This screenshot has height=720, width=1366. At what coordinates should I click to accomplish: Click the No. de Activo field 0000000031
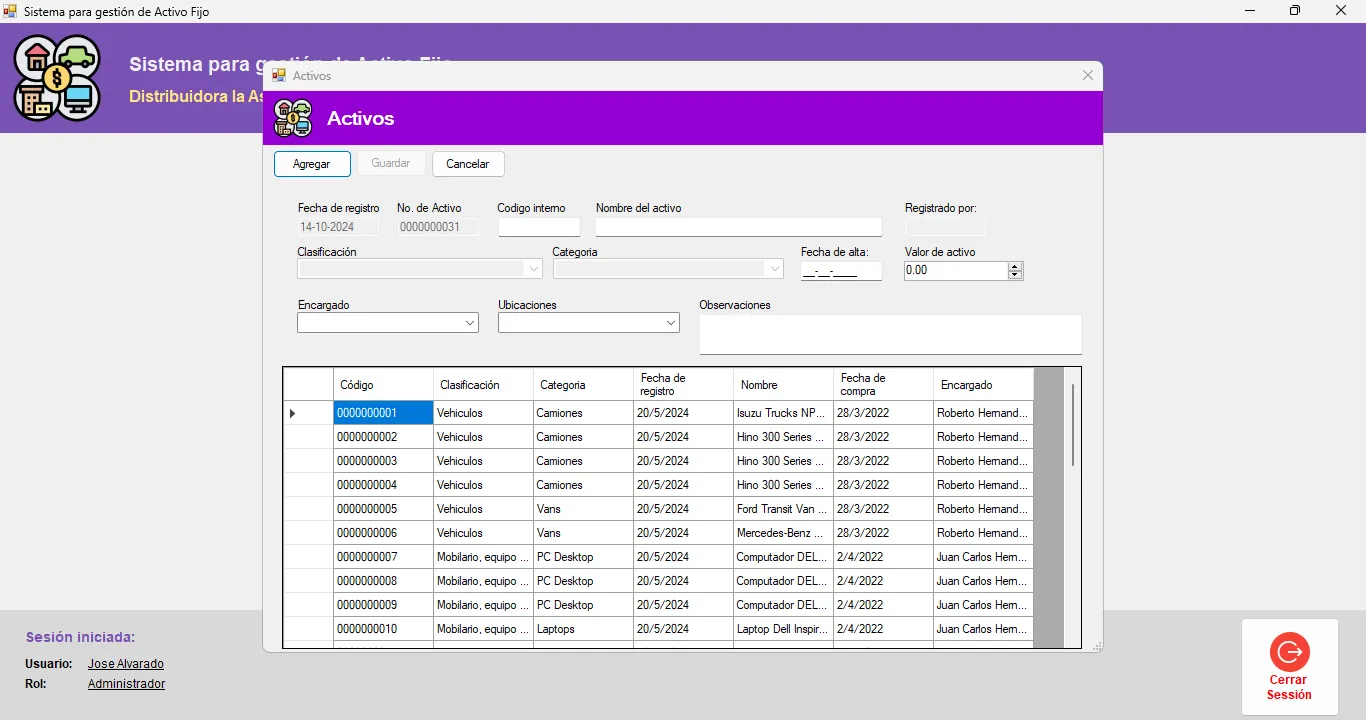[x=437, y=227]
